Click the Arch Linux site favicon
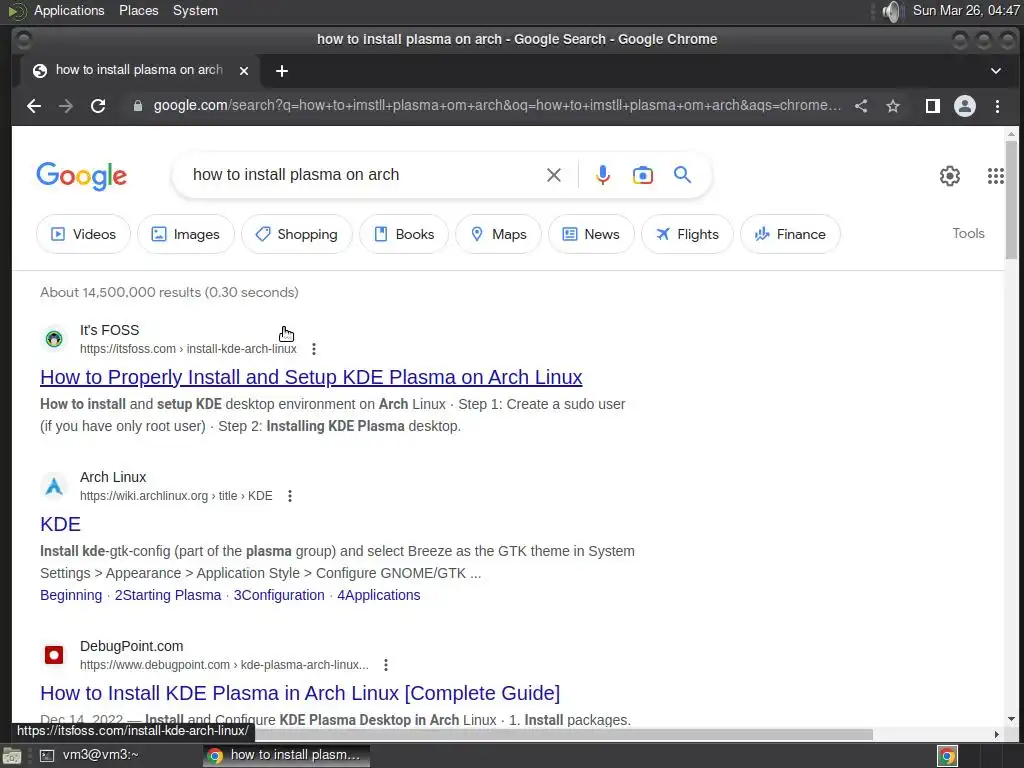 click(x=54, y=486)
